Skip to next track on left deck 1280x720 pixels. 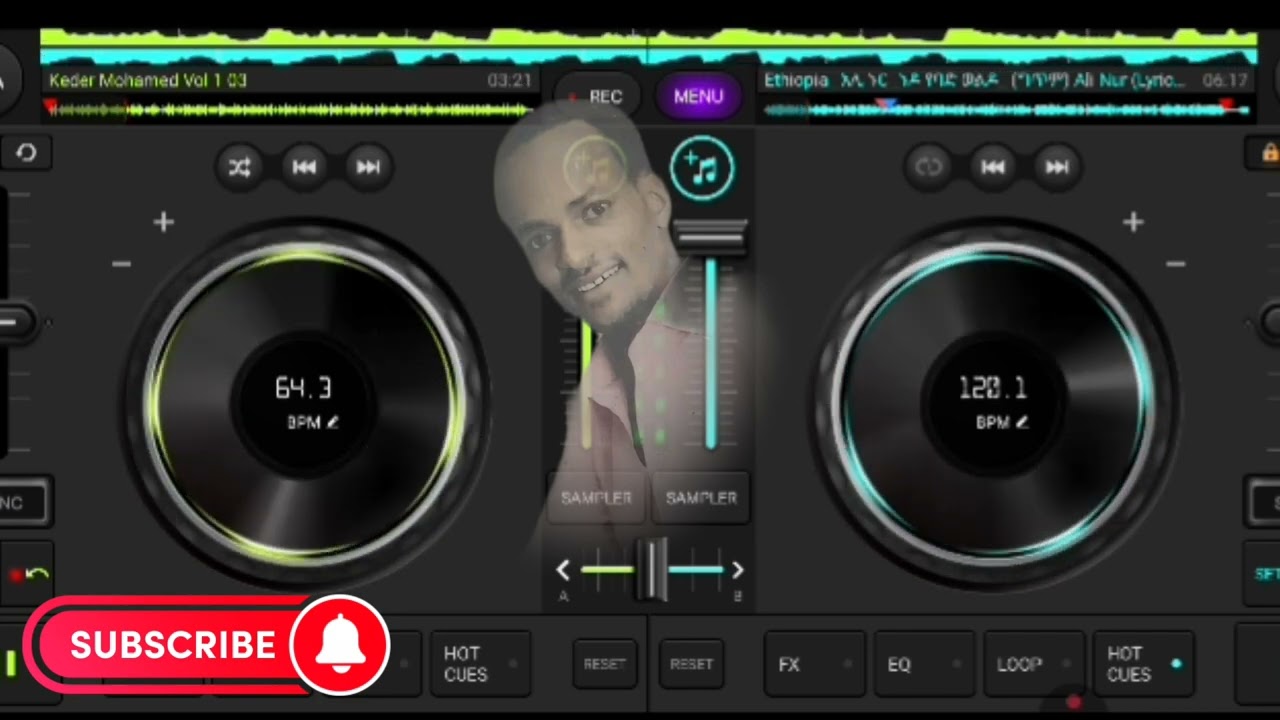368,167
